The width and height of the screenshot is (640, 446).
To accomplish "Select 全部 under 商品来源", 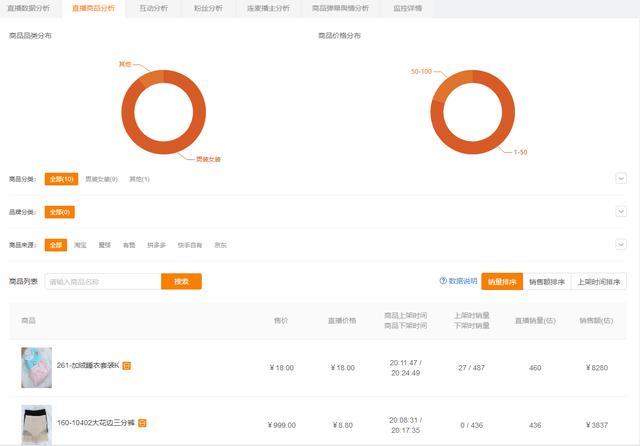I will [56, 245].
